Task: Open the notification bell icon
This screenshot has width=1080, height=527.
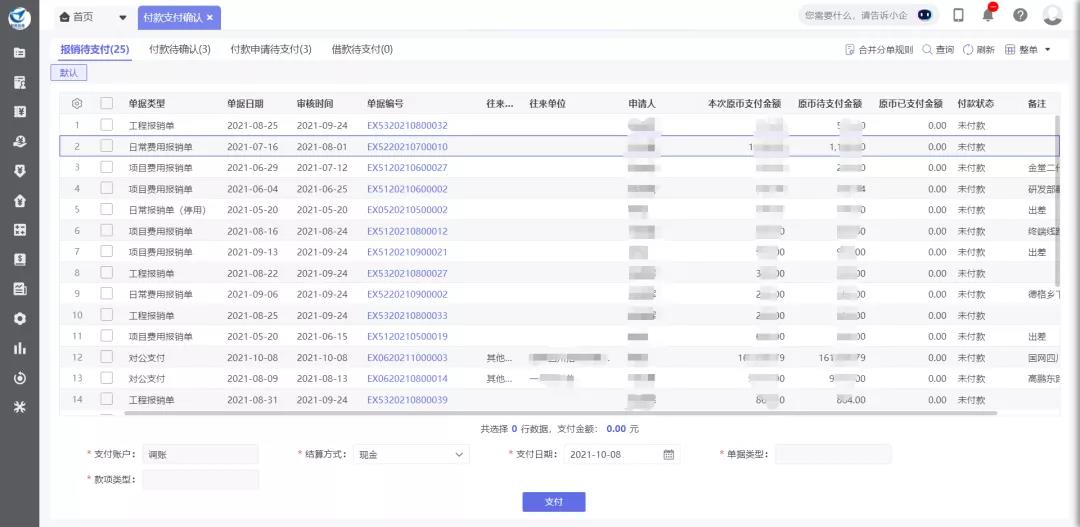Action: (x=988, y=15)
